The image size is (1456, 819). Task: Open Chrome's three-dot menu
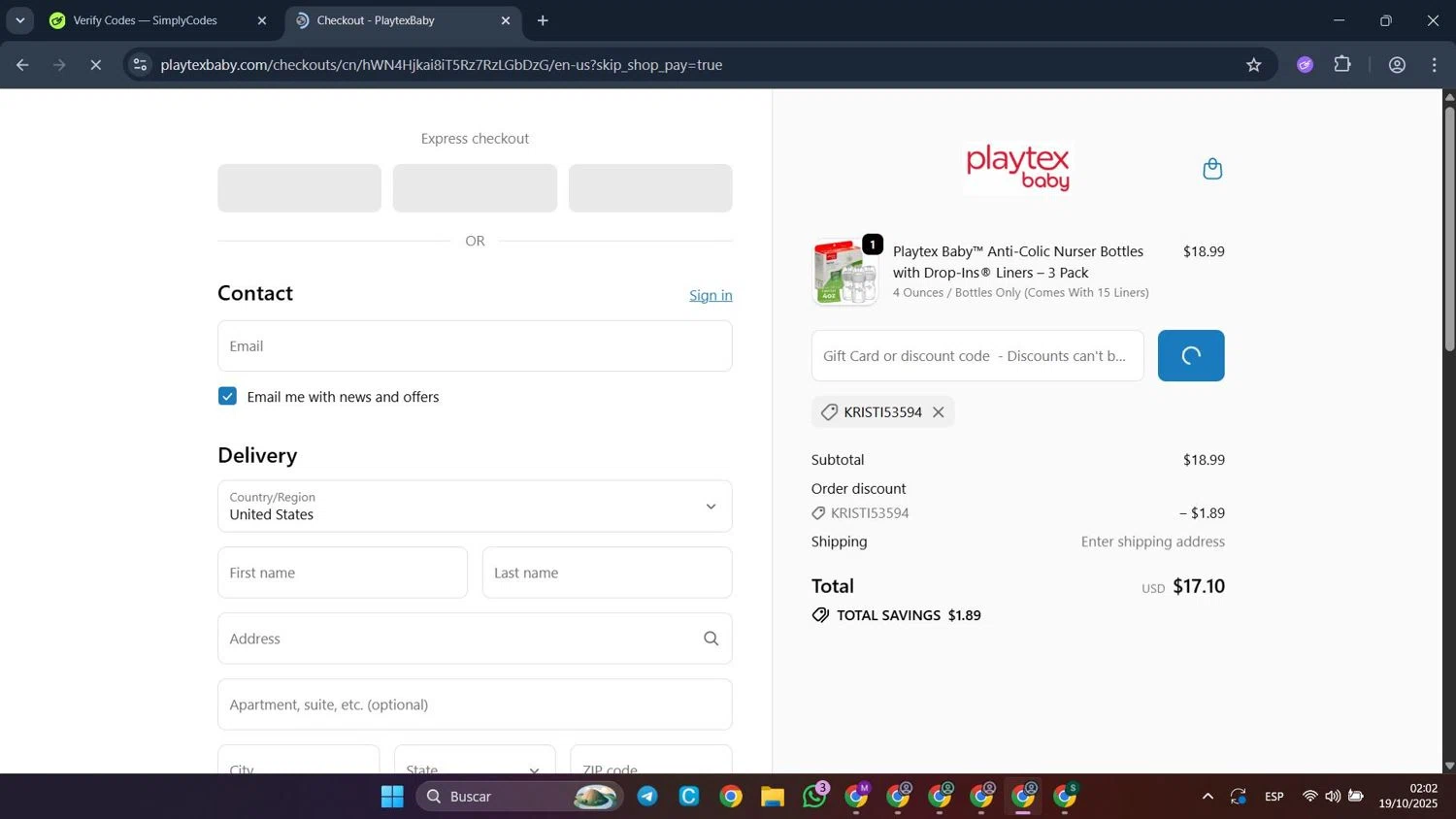tap(1434, 65)
